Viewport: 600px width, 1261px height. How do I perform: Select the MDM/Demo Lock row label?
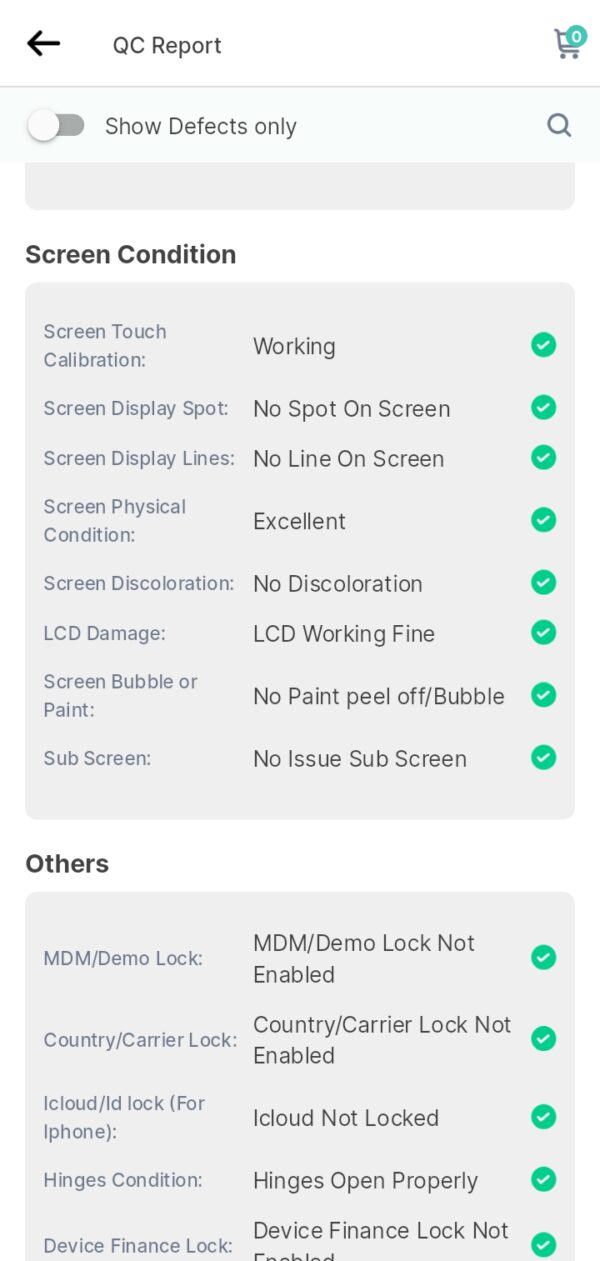123,958
